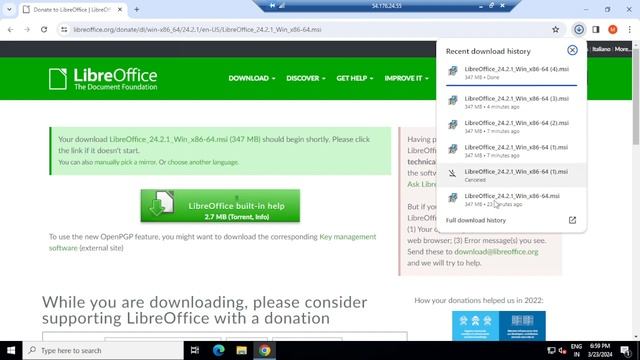Open the More languages link
Image resolution: width=640 pixels, height=360 pixels.
(x=622, y=49)
